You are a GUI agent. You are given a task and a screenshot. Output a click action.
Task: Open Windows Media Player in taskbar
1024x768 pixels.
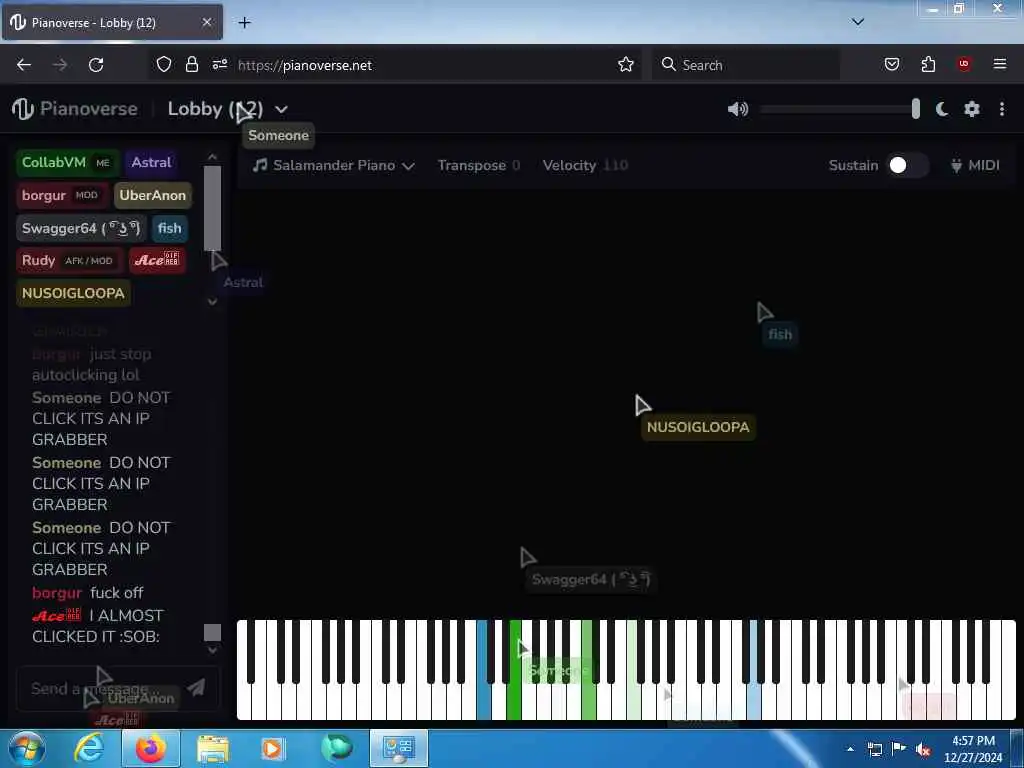pyautogui.click(x=274, y=749)
